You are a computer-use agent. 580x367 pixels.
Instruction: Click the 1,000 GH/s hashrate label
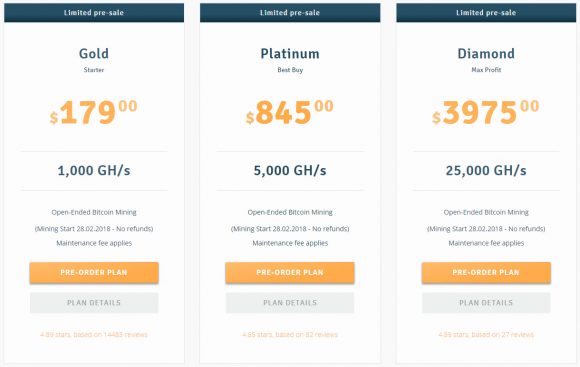(x=94, y=171)
